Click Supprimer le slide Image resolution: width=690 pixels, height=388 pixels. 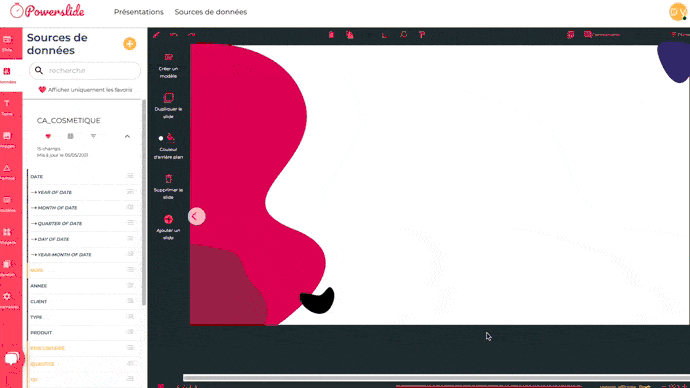click(168, 187)
